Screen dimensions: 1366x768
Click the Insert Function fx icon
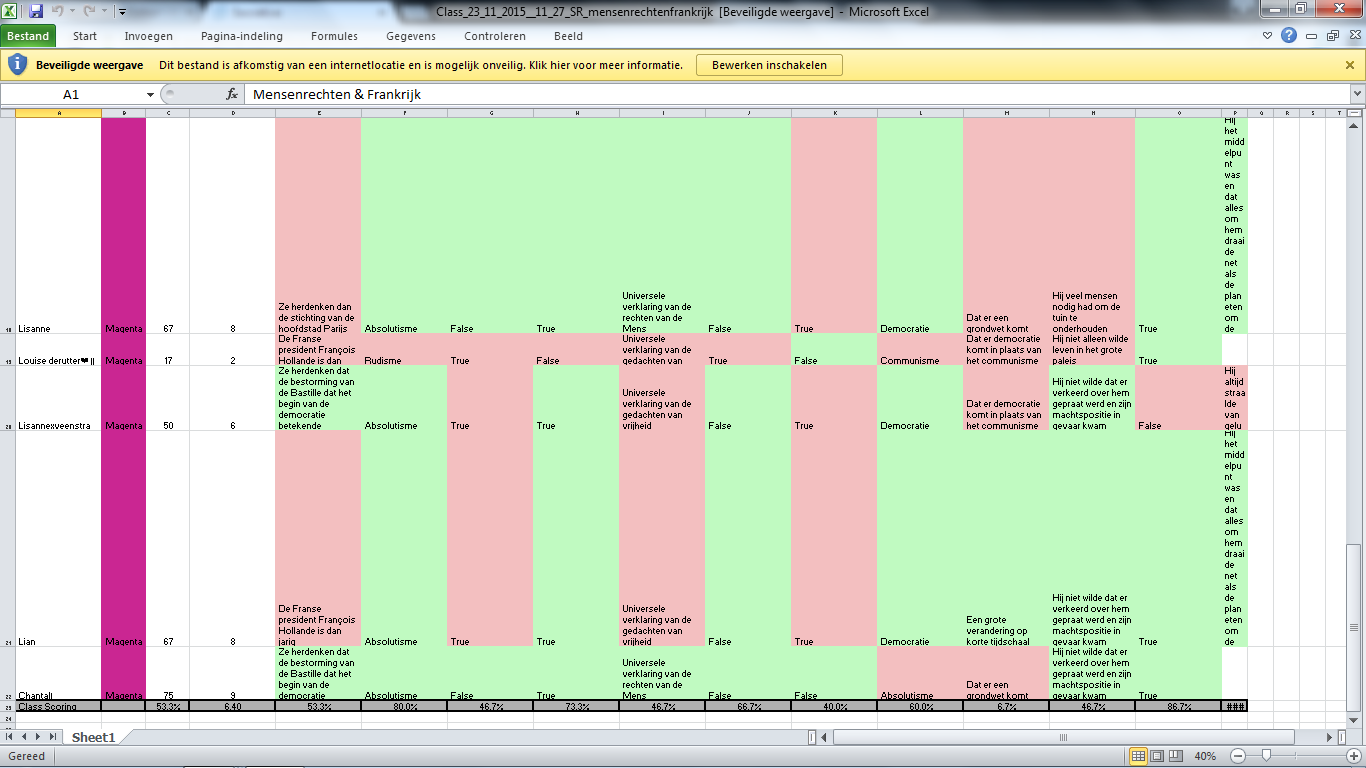(232, 94)
